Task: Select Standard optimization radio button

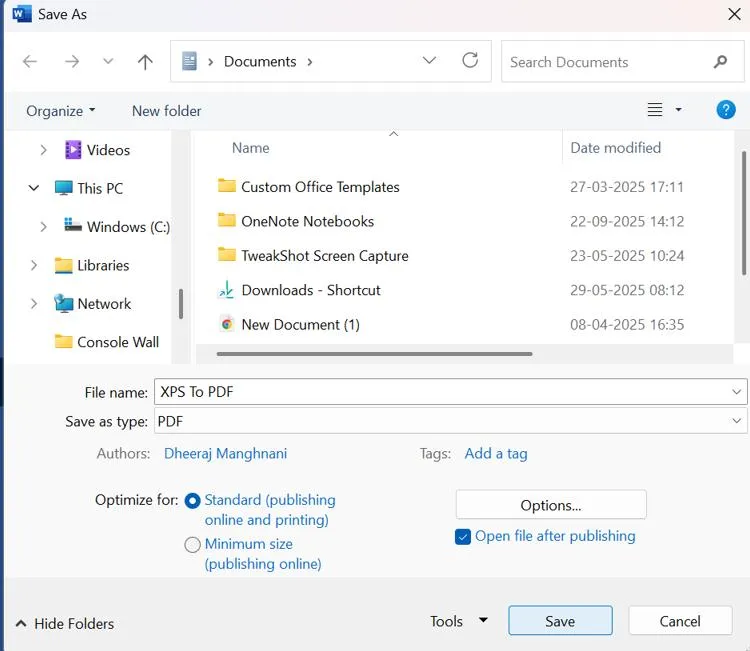Action: (193, 500)
